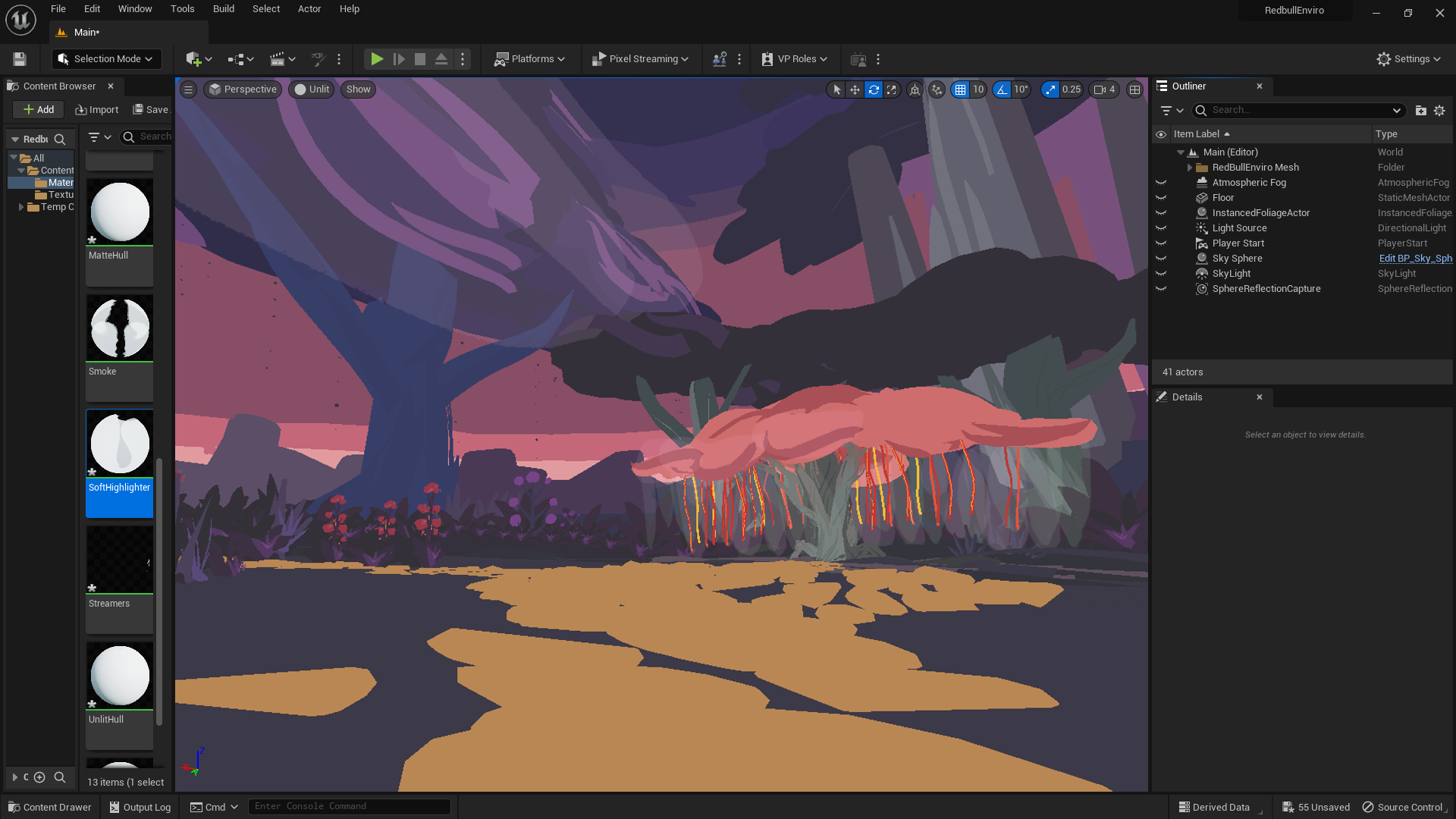The image size is (1456, 819).
Task: Toggle rotation snapping angle icon
Action: [x=1003, y=89]
